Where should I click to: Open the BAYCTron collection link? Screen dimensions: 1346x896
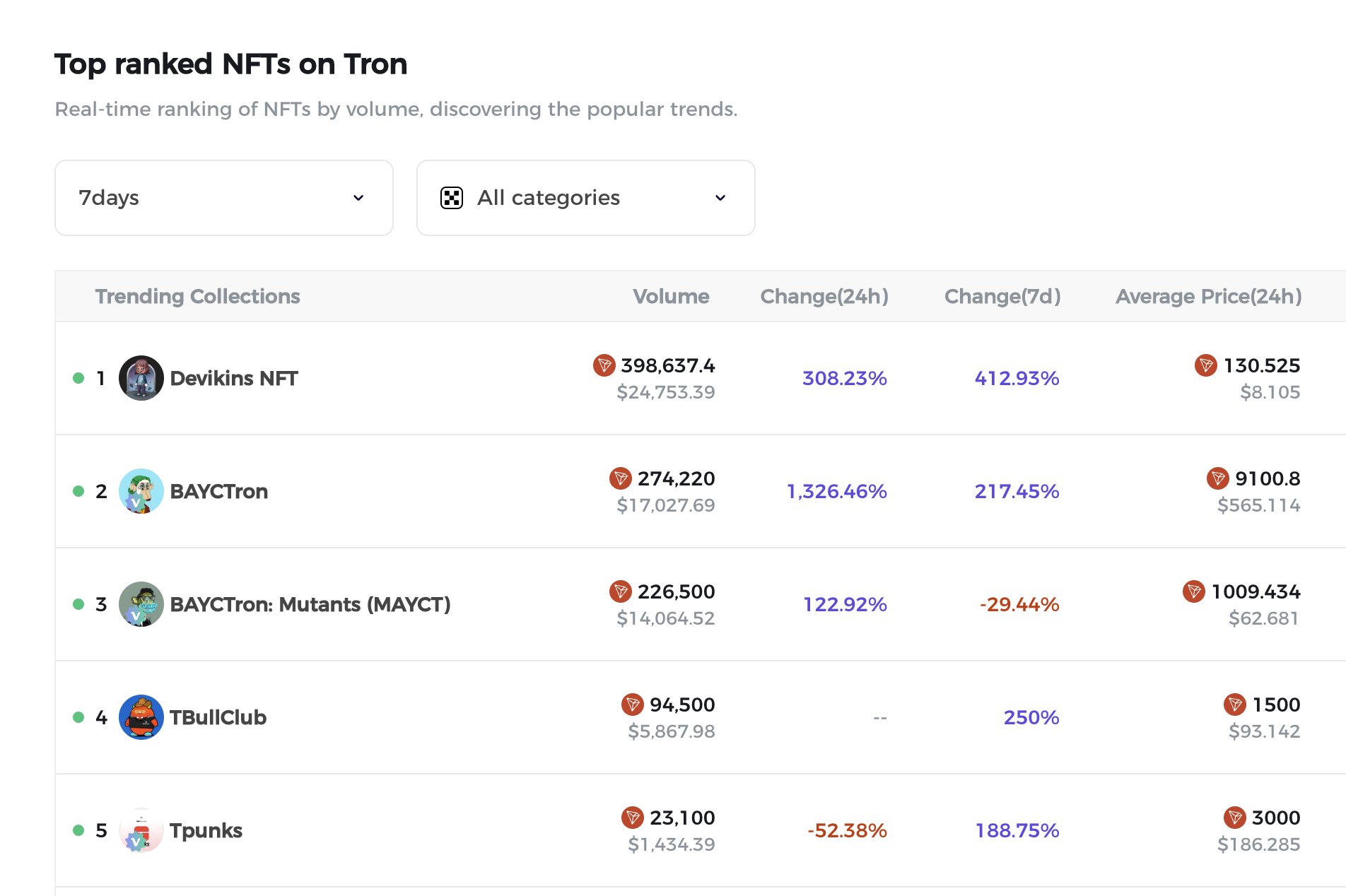point(219,491)
